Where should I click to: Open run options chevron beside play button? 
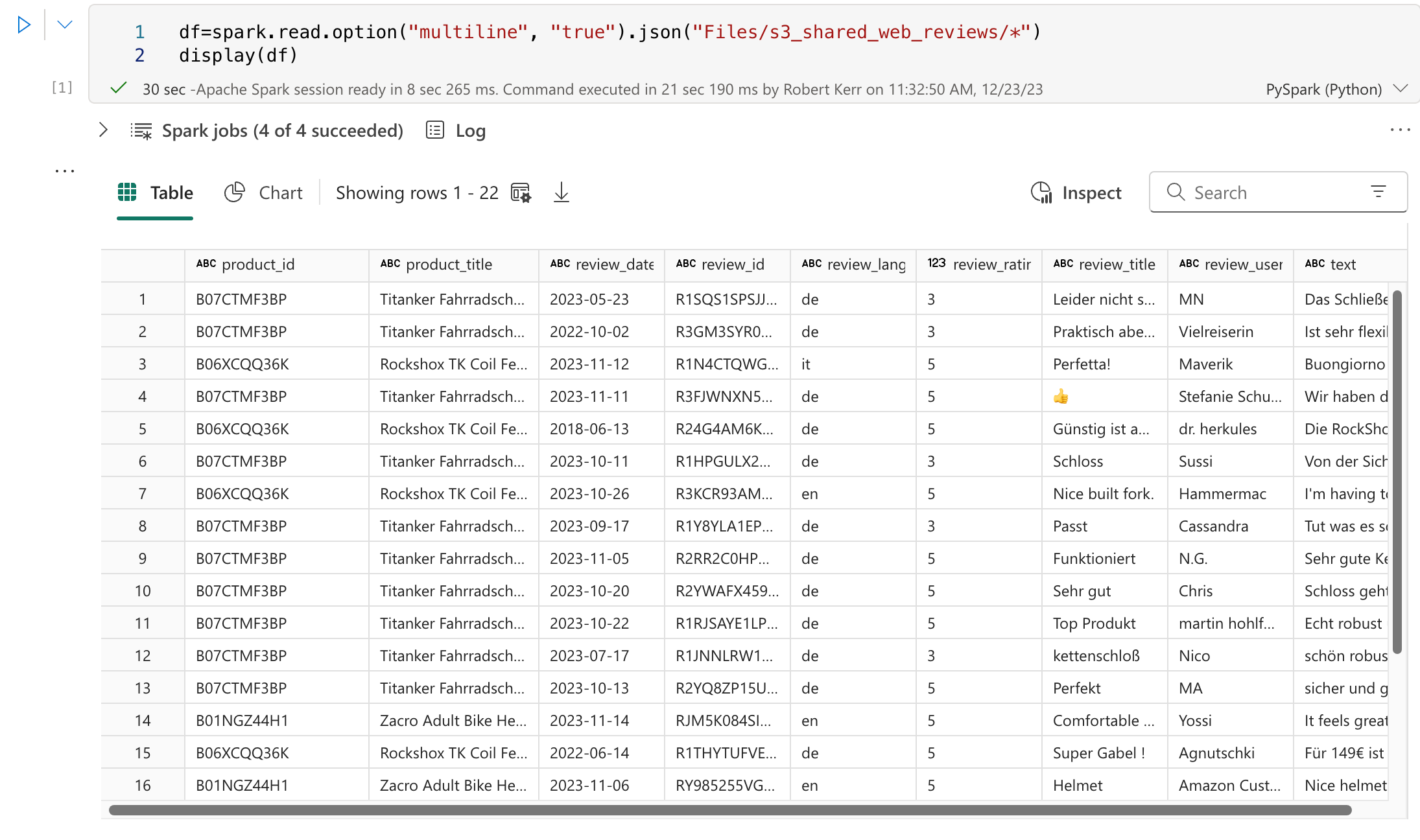tap(64, 25)
